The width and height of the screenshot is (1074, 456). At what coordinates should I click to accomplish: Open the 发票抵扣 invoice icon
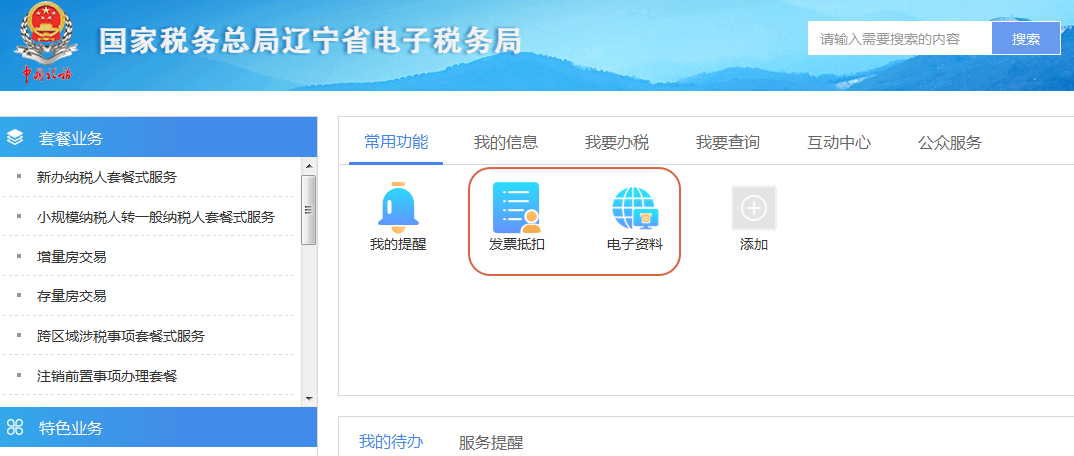(x=516, y=207)
